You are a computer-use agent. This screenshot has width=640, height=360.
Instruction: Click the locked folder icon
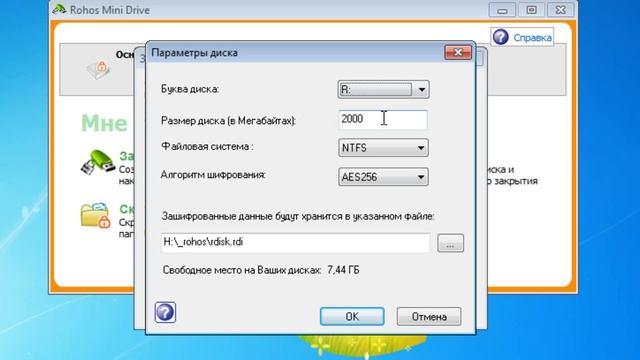[x=96, y=215]
